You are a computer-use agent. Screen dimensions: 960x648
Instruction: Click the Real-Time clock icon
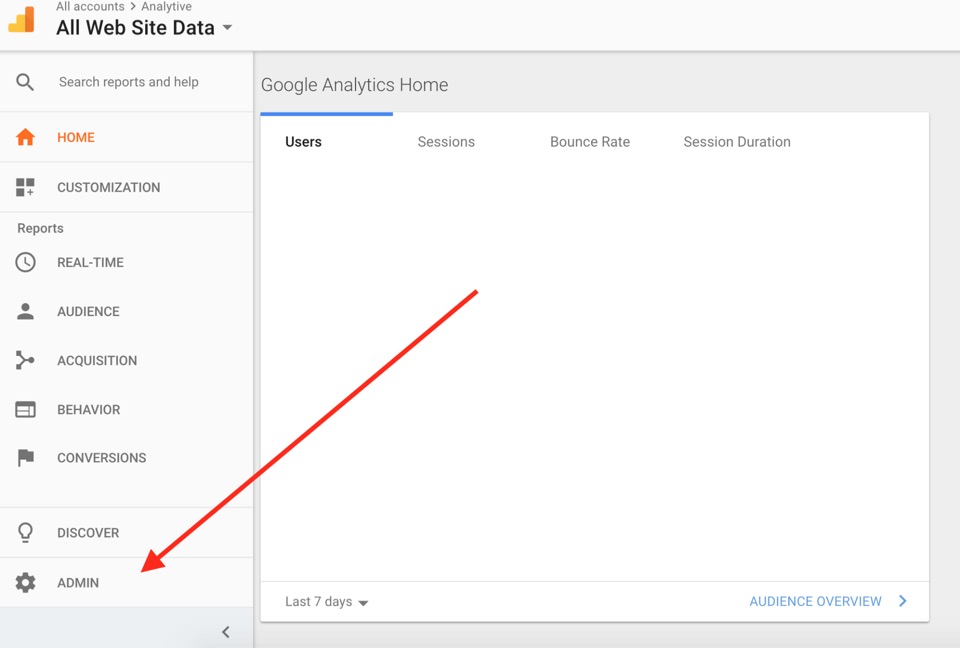coord(25,262)
